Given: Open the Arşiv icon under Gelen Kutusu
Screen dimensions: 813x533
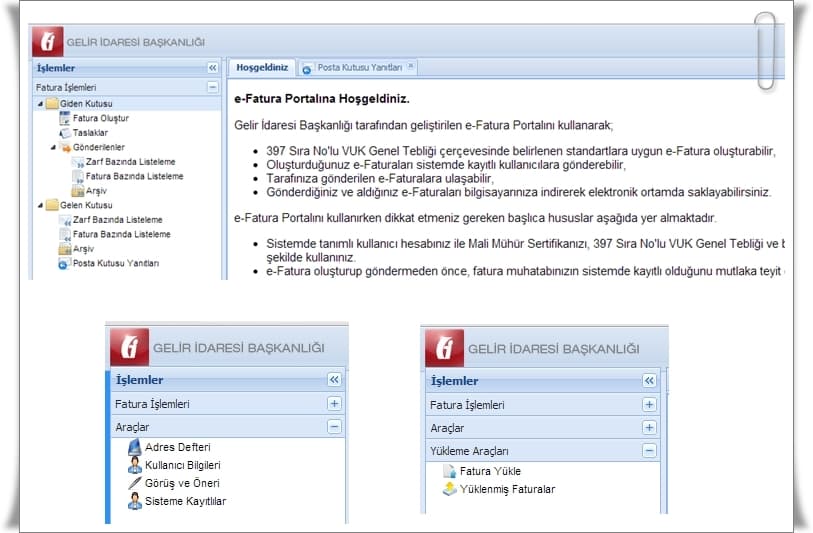Looking at the screenshot, I should 65,249.
